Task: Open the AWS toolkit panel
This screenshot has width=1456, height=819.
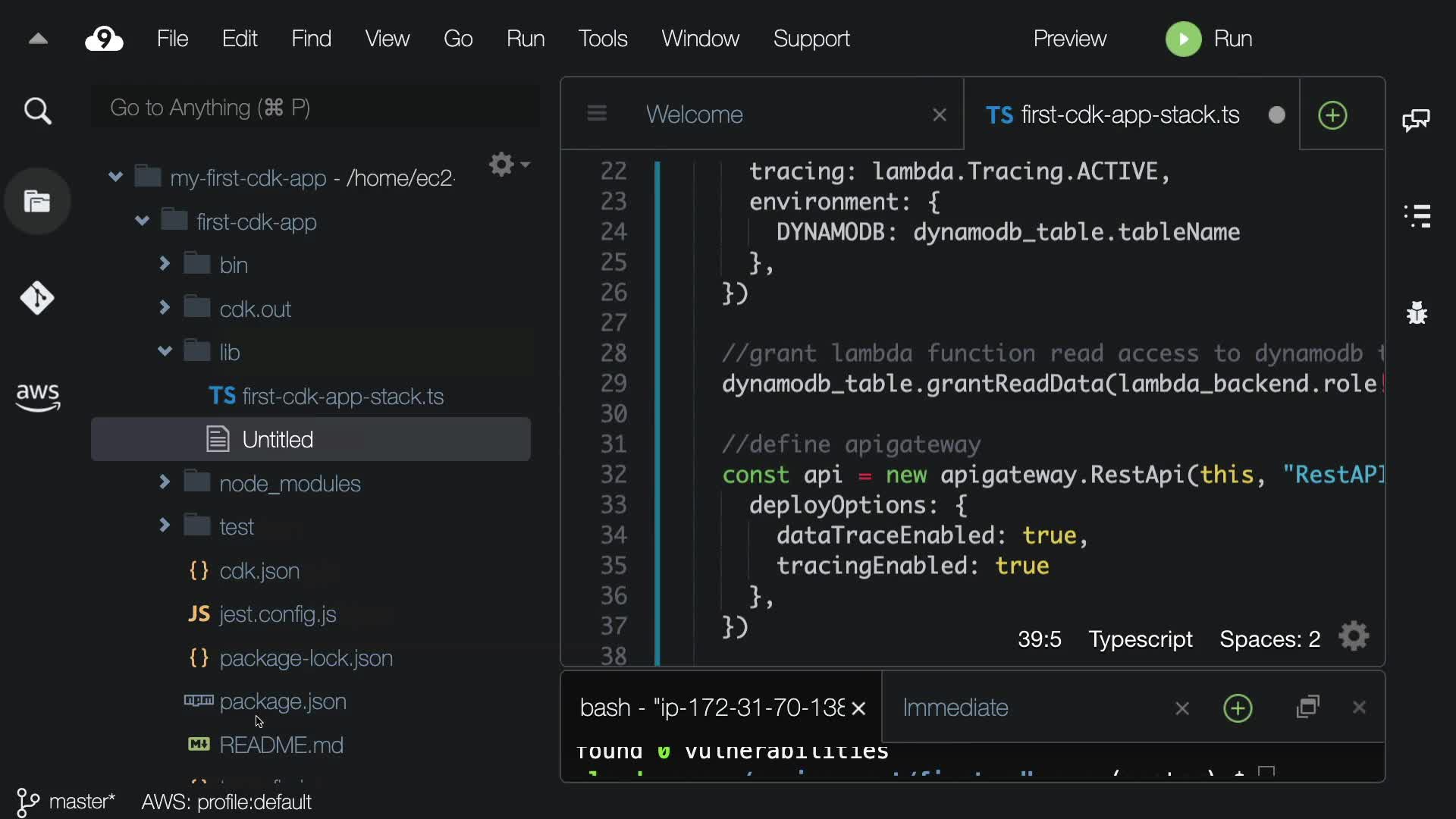Action: pos(37,396)
